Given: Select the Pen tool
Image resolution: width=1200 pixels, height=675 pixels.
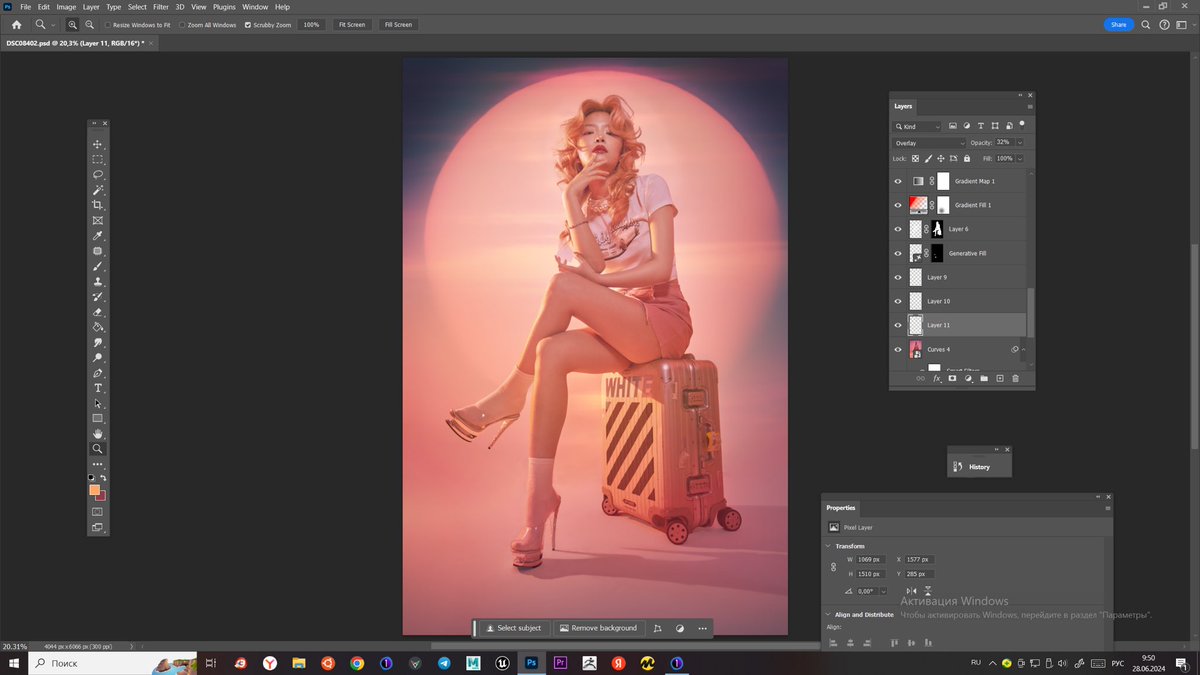Looking at the screenshot, I should point(98,373).
